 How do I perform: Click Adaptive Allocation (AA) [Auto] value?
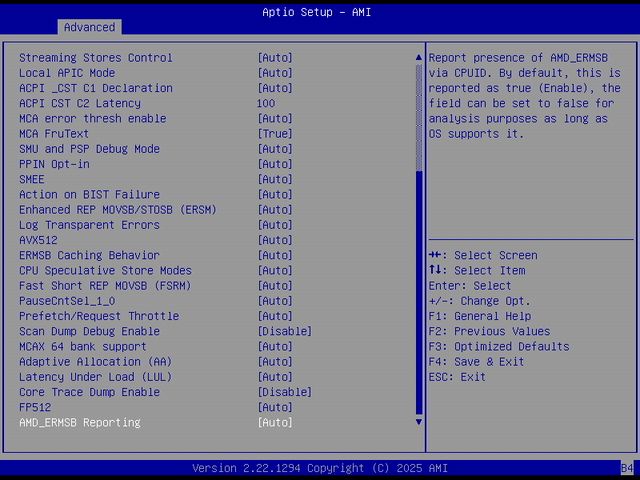[x=275, y=362]
